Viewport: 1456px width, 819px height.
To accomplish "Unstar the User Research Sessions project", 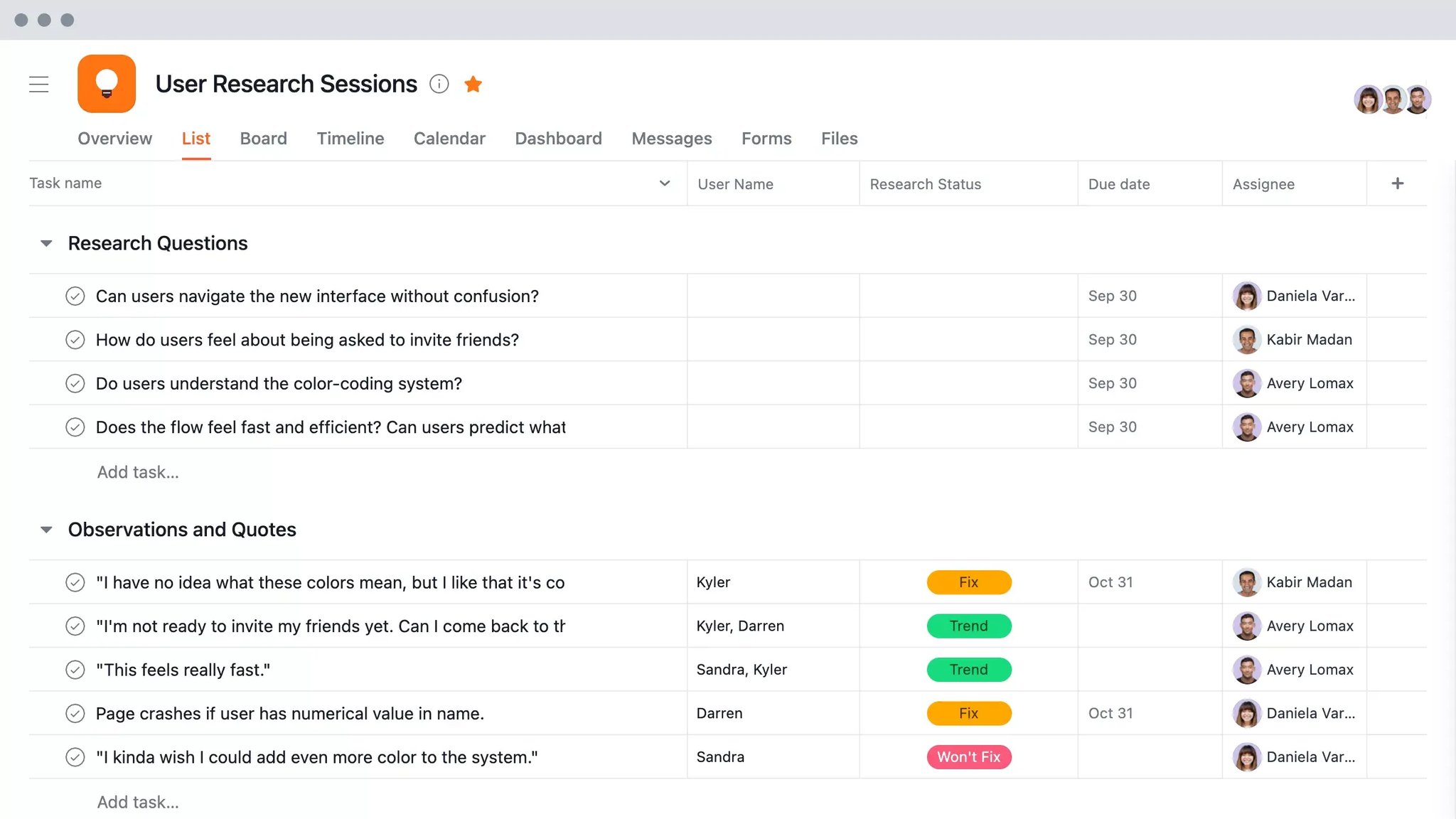I will pyautogui.click(x=473, y=84).
